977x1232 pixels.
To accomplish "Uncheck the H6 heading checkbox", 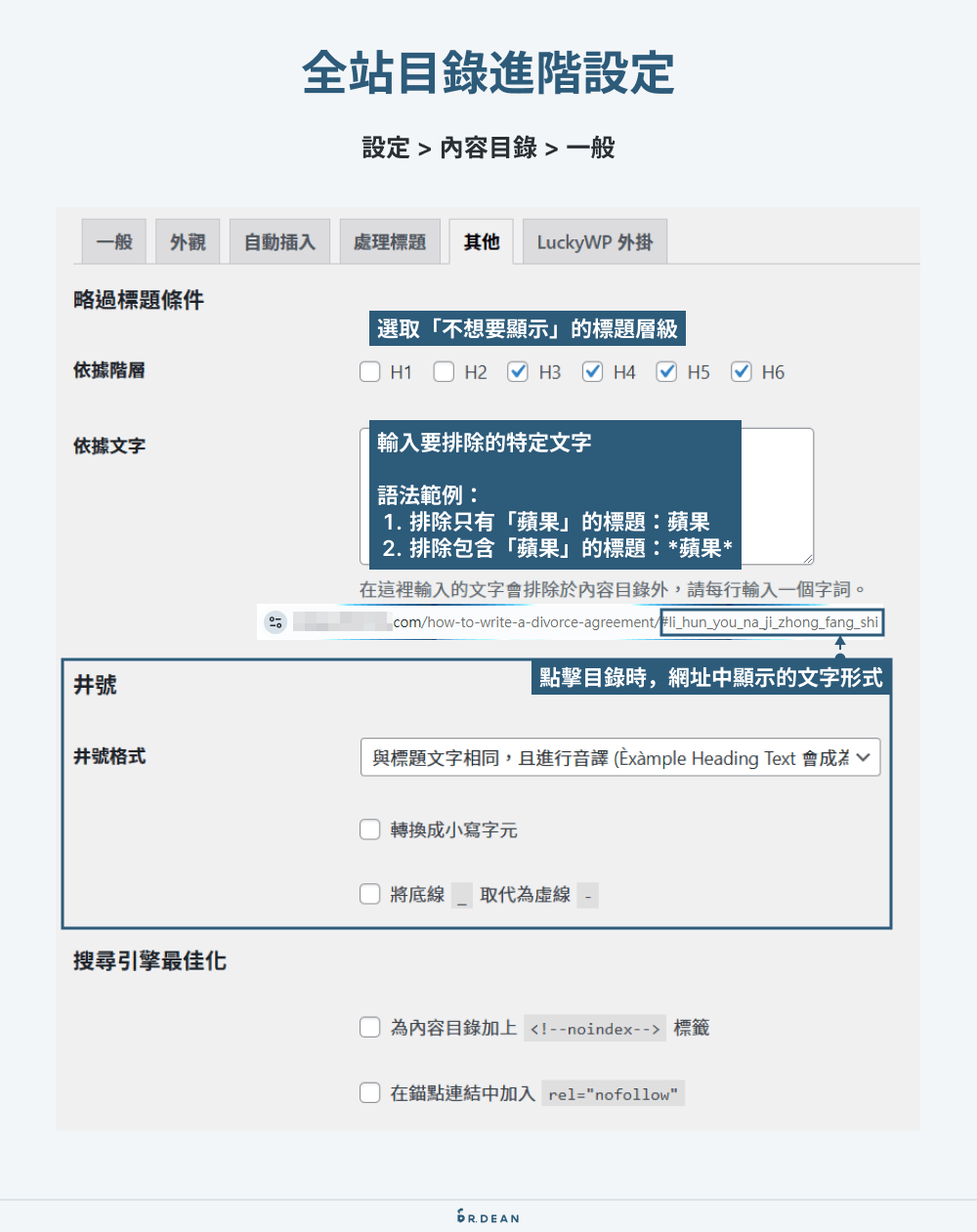I will click(741, 371).
